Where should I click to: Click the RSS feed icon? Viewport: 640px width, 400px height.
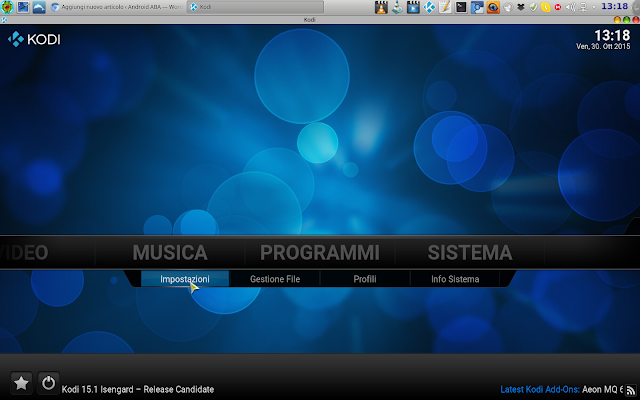pos(631,390)
